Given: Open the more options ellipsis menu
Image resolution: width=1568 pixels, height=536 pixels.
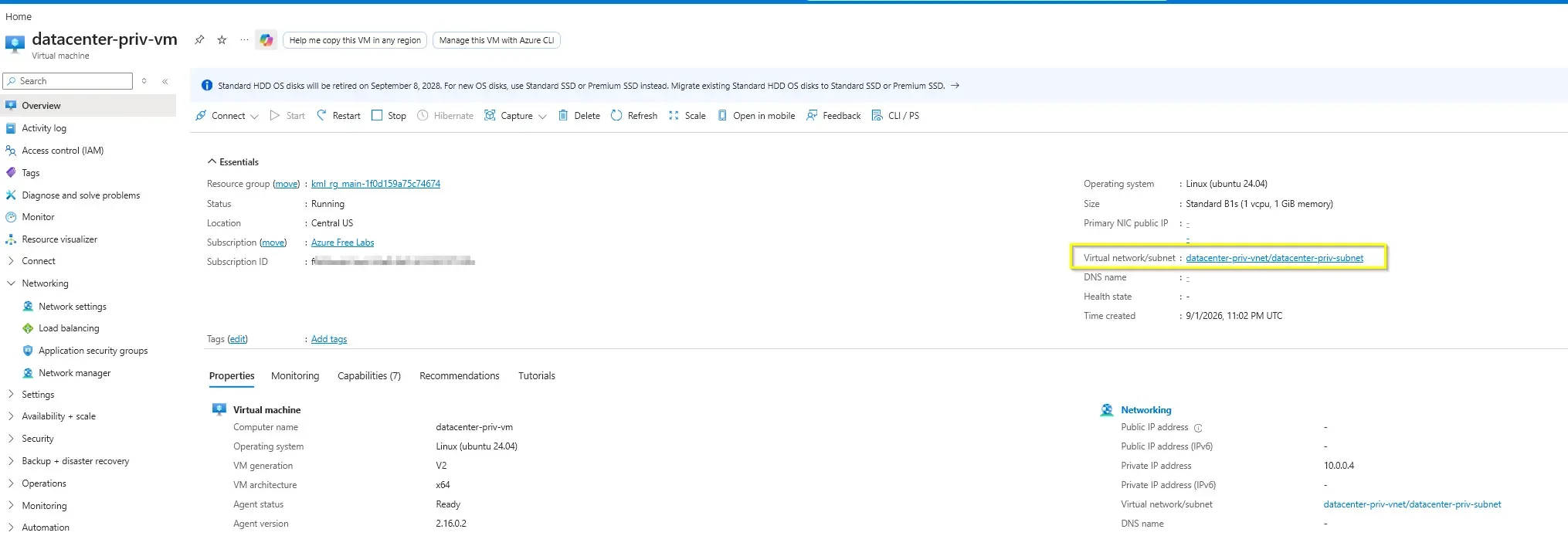Looking at the screenshot, I should [x=244, y=39].
